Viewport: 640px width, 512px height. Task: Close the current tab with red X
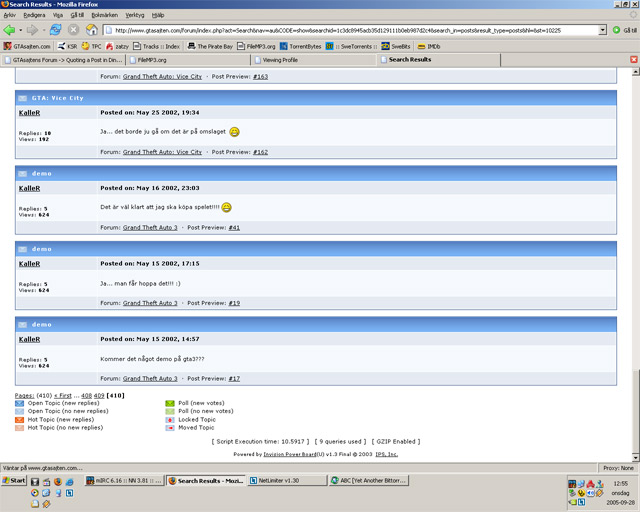634,60
